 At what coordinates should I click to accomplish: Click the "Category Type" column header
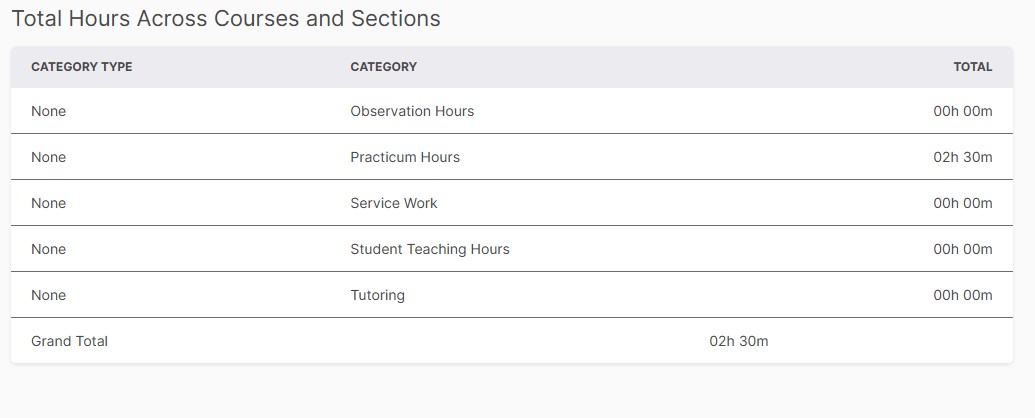82,67
